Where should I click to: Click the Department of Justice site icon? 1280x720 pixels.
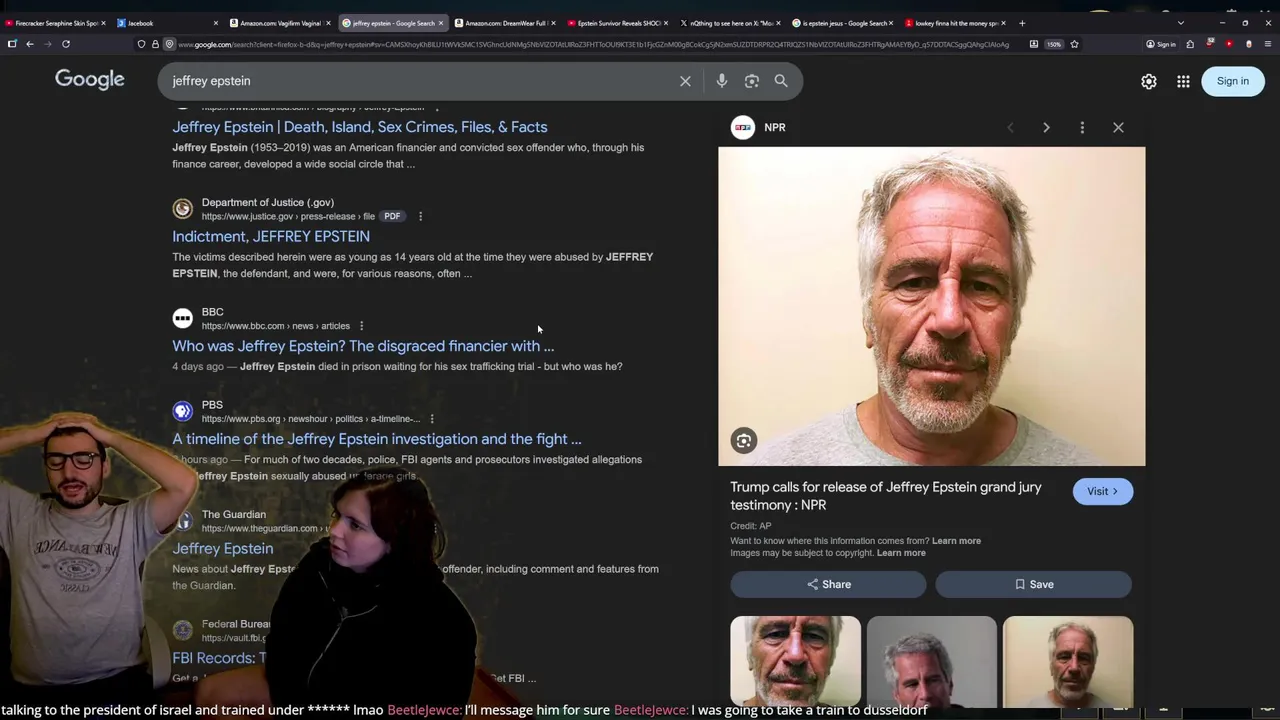coord(182,209)
